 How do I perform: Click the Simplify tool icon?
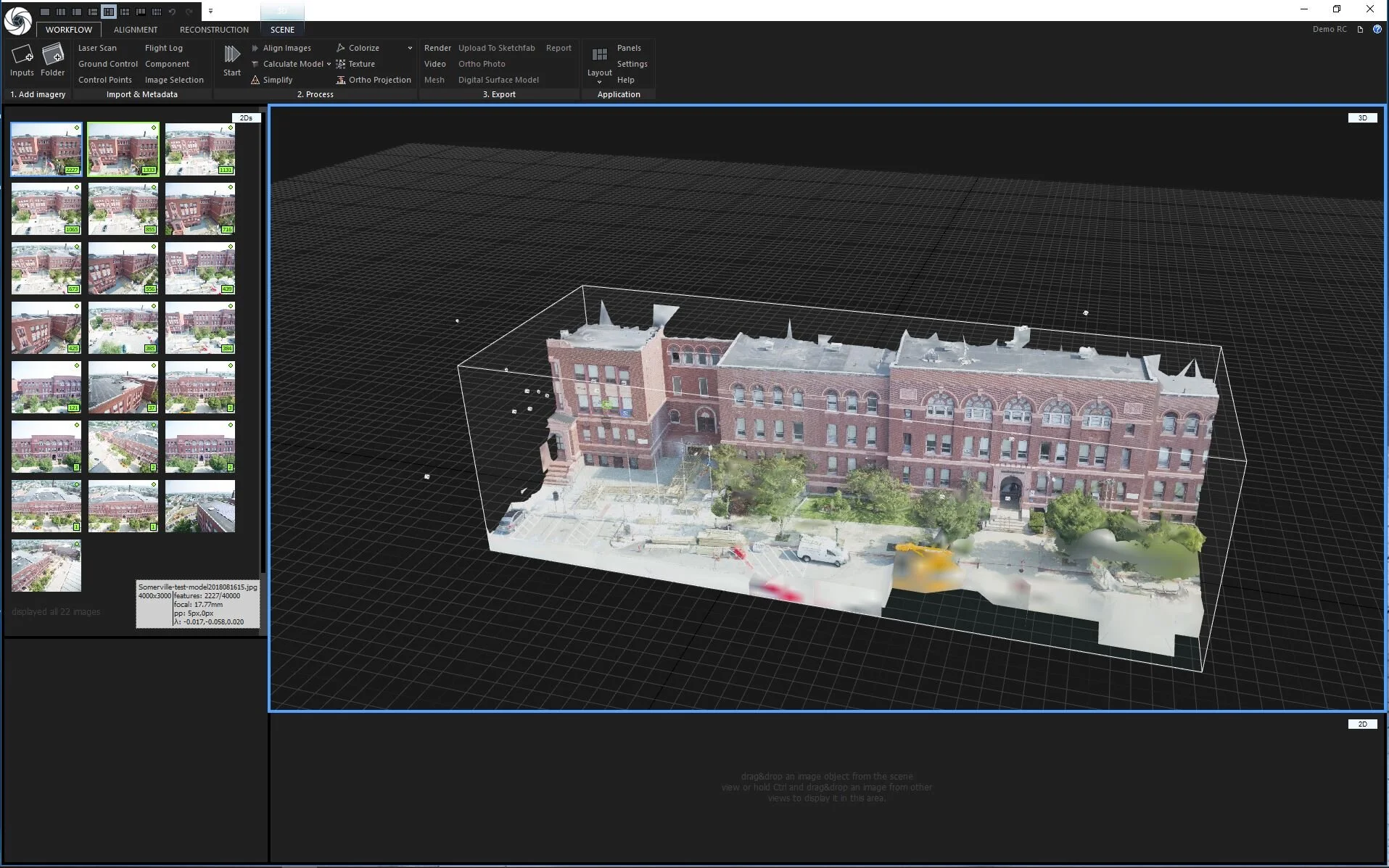click(255, 80)
